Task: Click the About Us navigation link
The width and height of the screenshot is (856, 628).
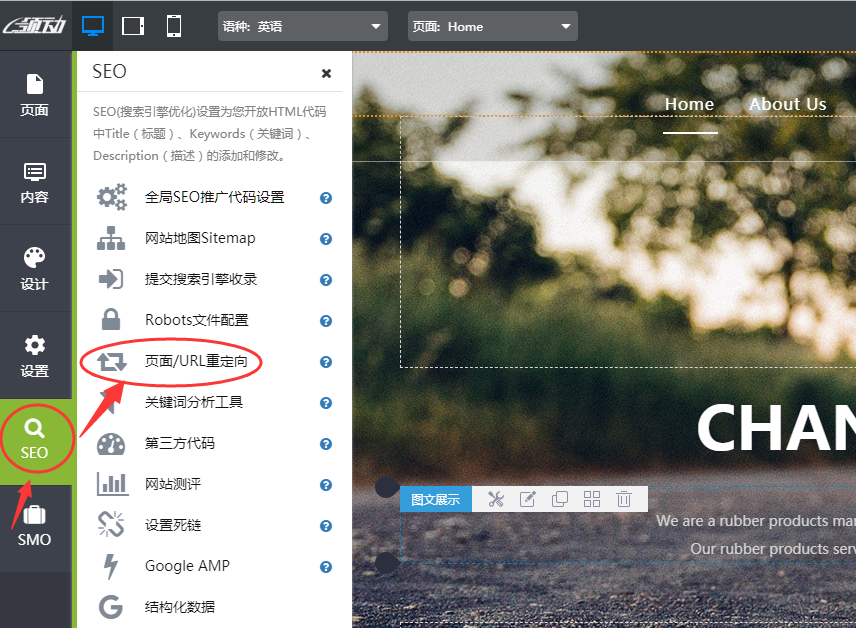Action: coord(787,104)
